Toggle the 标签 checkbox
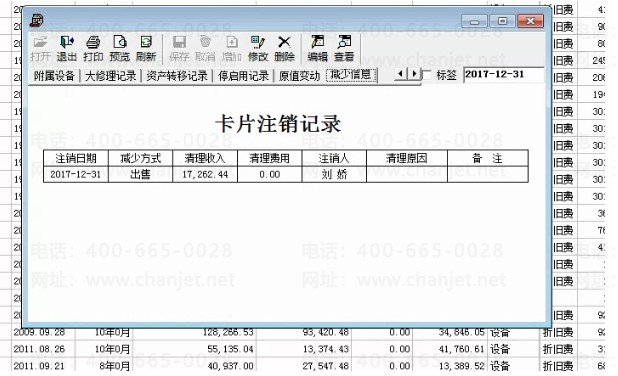The image size is (618, 376). (x=427, y=75)
